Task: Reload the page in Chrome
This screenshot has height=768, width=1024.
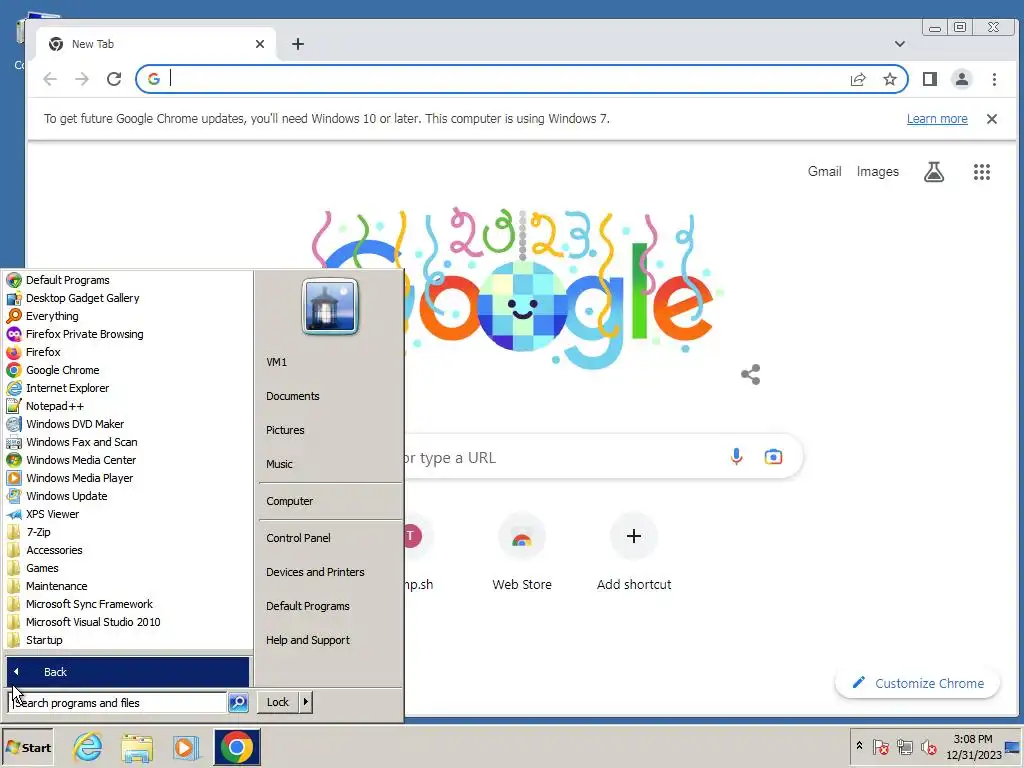Action: coord(114,79)
